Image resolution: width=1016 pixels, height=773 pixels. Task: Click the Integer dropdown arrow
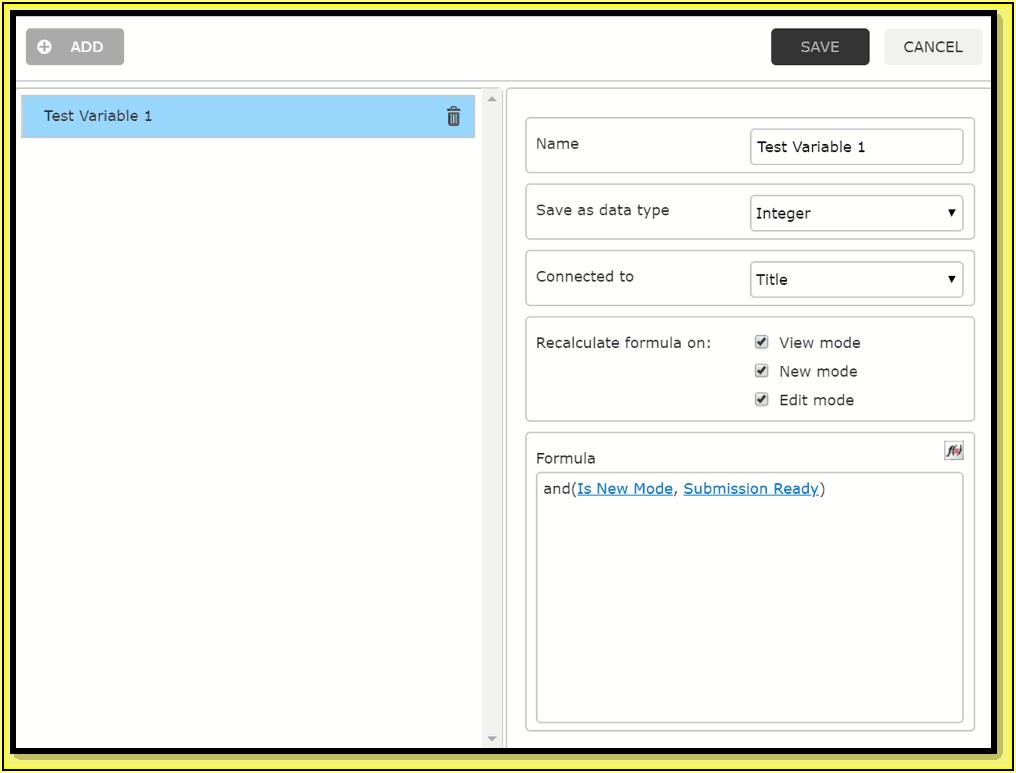951,213
